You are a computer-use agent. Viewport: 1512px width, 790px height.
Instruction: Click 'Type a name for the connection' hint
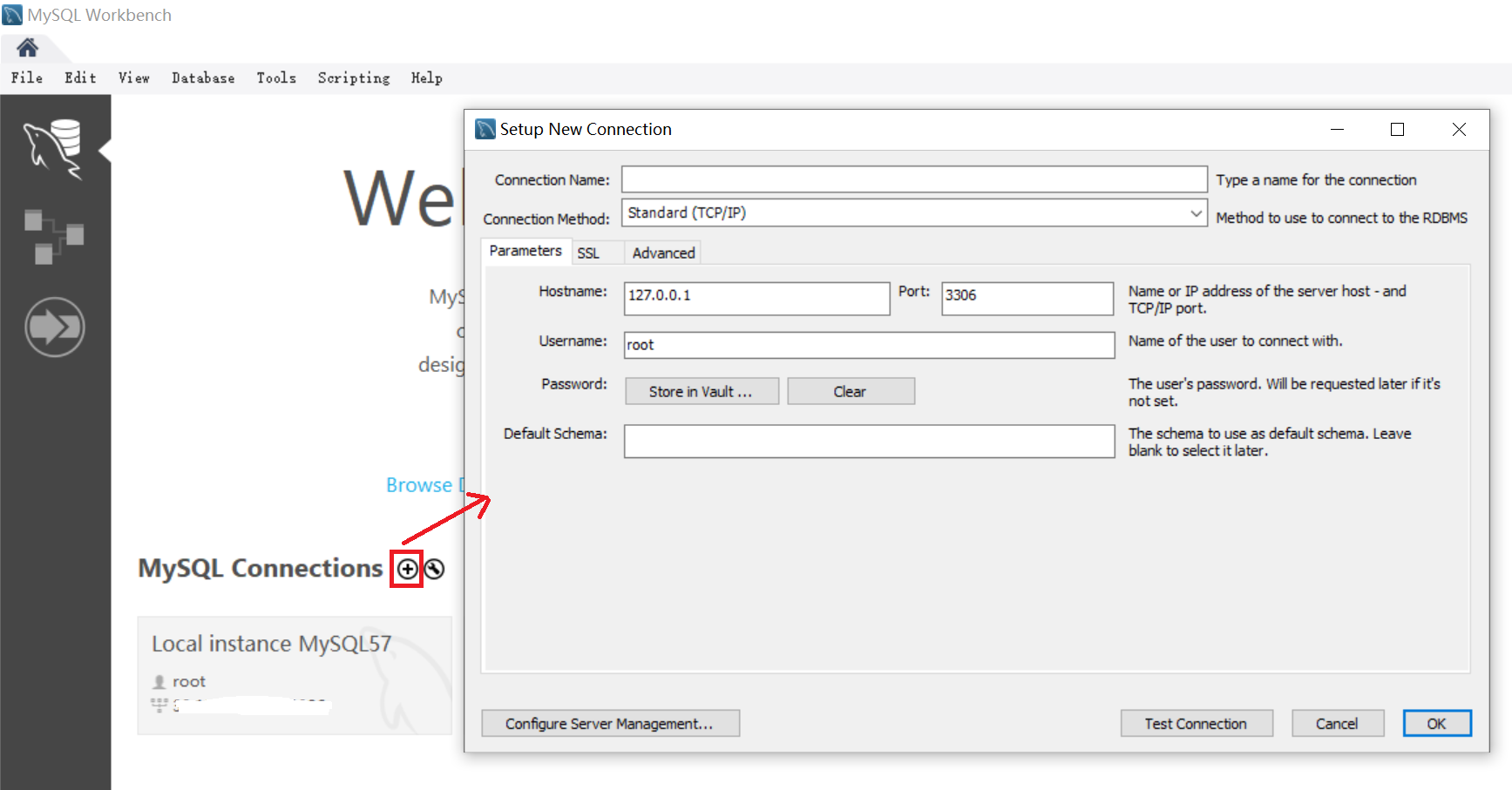click(x=1316, y=180)
